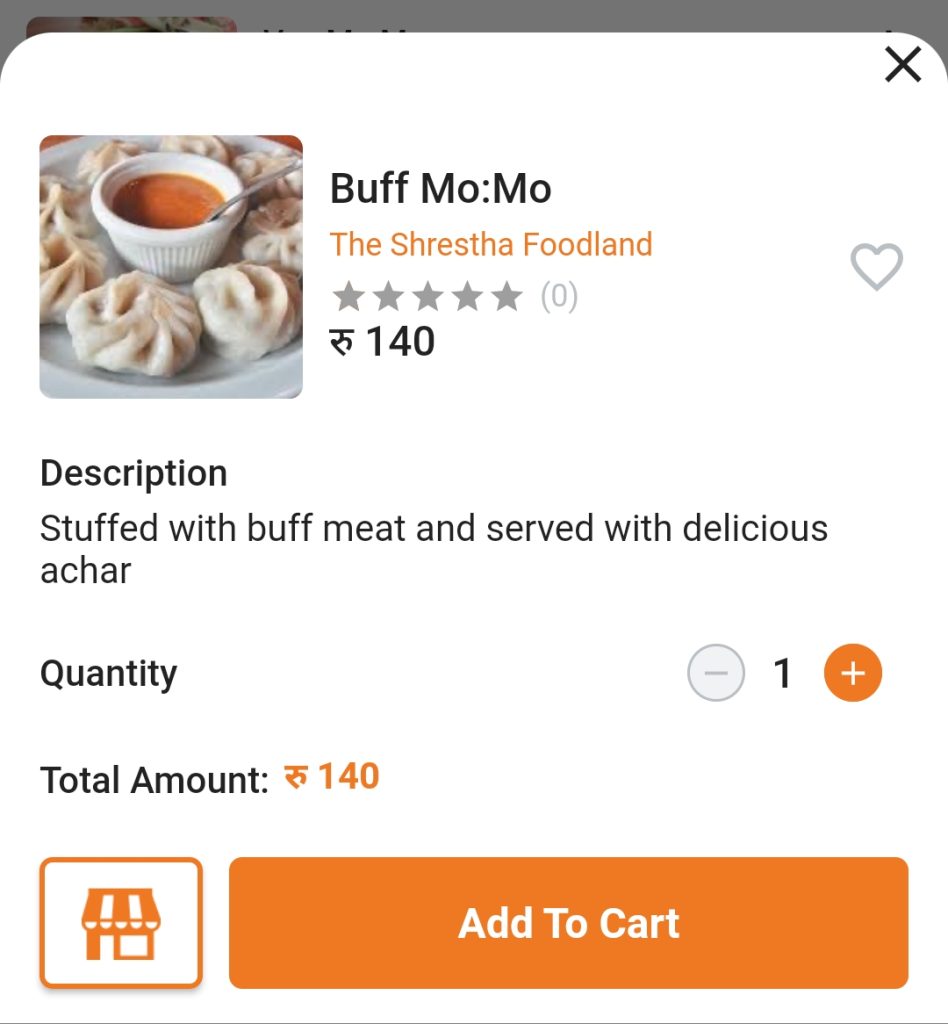948x1024 pixels.
Task: Tap the five-star rating row
Action: click(x=428, y=296)
